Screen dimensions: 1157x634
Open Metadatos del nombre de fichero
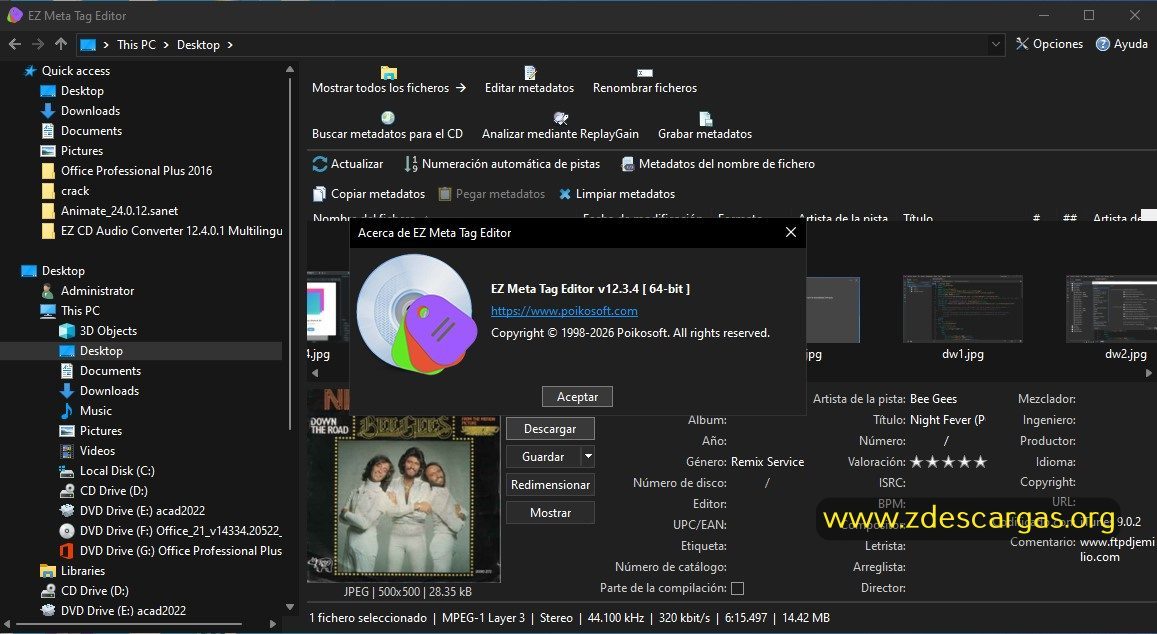pos(718,164)
